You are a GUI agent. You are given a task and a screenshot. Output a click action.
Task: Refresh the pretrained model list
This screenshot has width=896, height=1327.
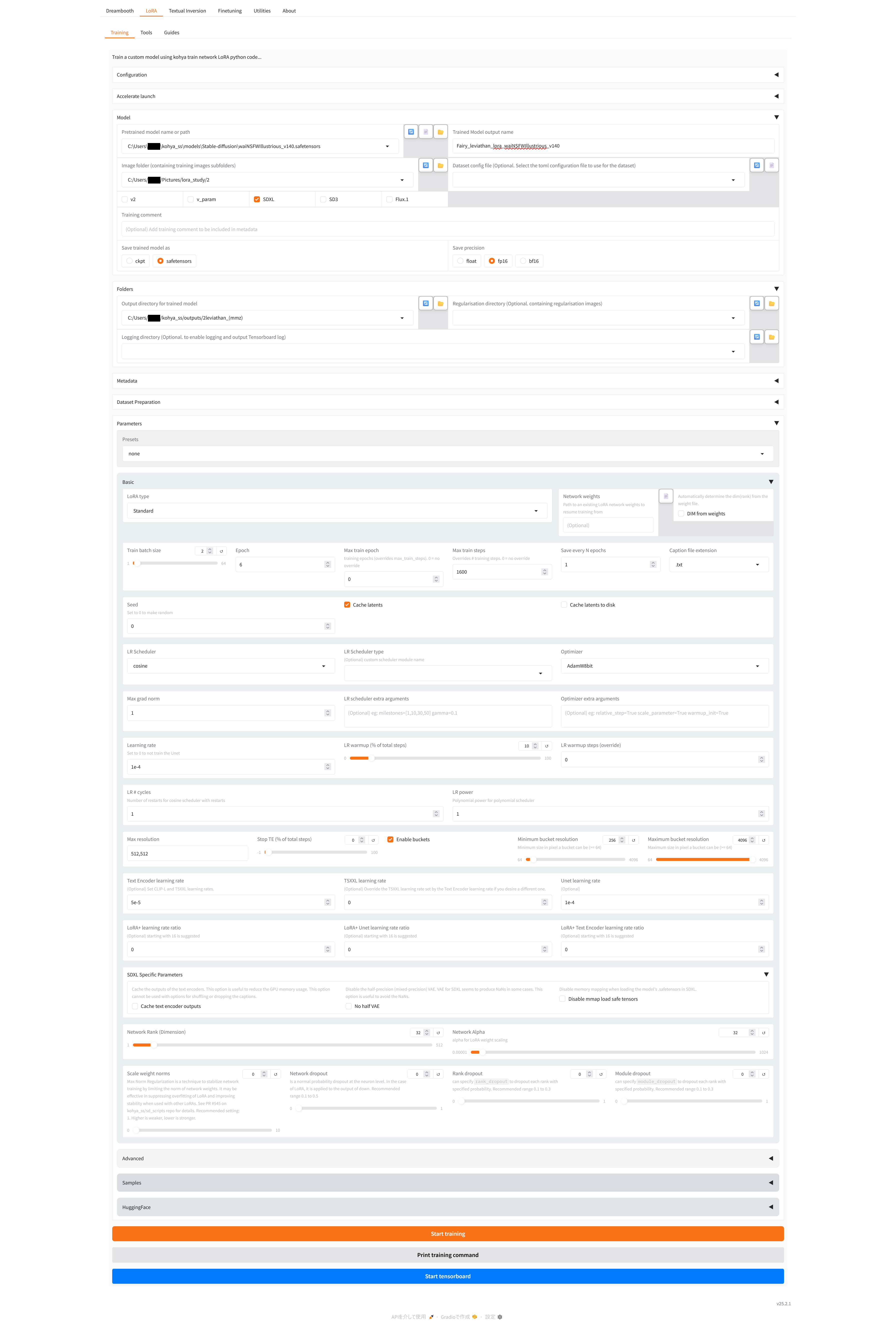tap(410, 132)
